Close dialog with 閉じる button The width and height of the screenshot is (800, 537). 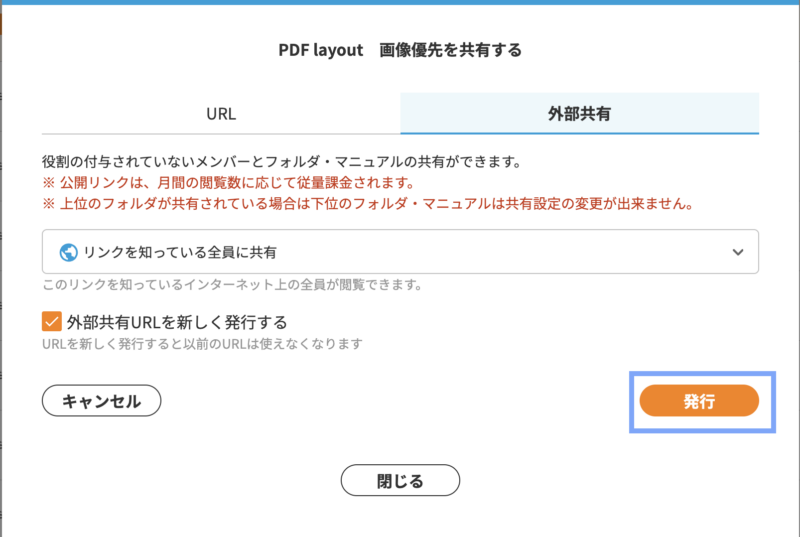[x=400, y=480]
